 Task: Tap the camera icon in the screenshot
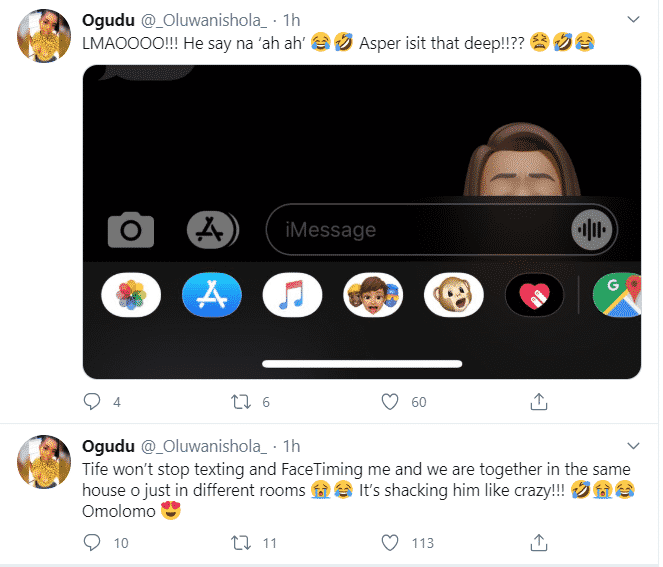click(x=130, y=231)
